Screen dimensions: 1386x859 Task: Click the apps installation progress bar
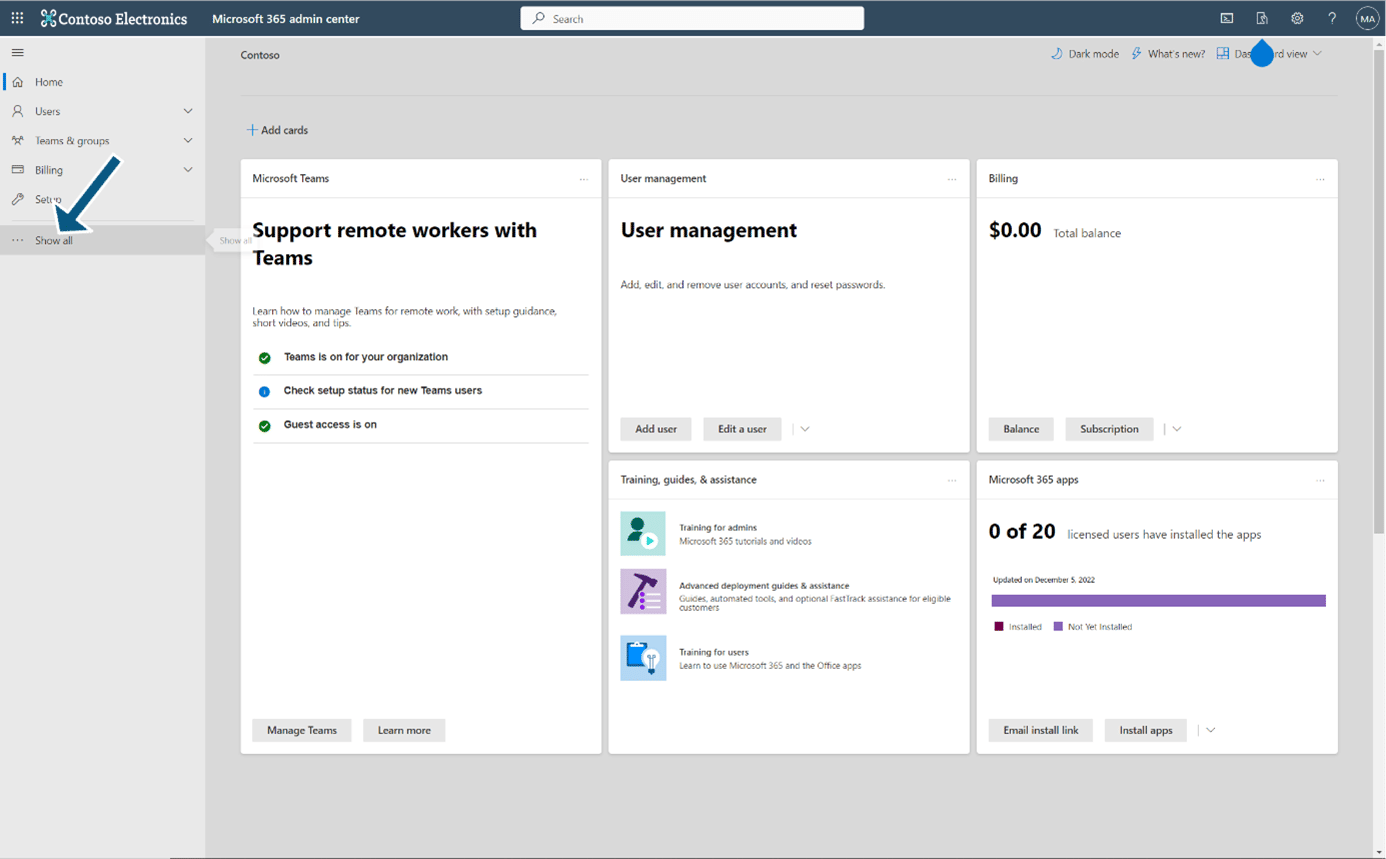1158,600
